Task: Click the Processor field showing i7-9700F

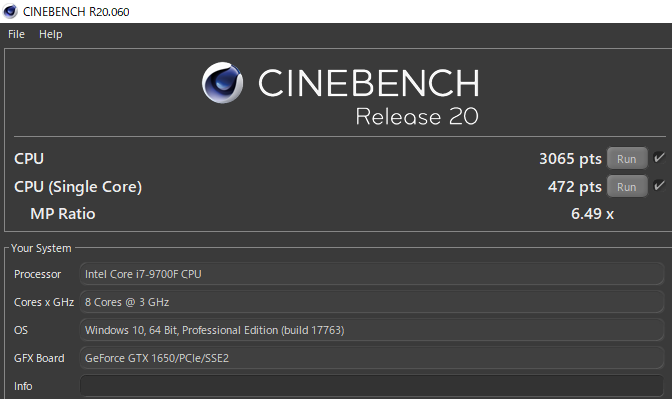Action: [x=372, y=274]
